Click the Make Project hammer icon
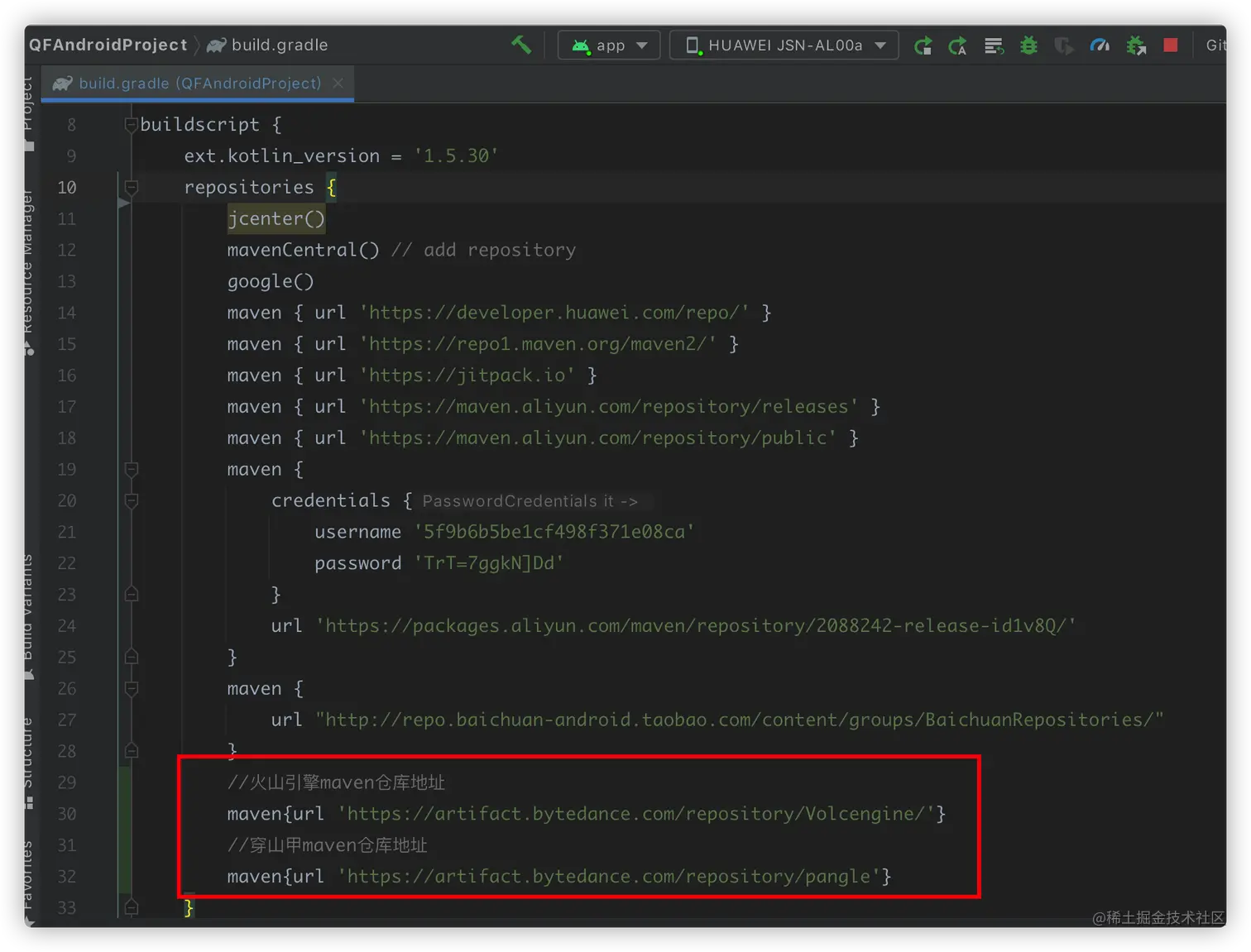 (x=521, y=45)
